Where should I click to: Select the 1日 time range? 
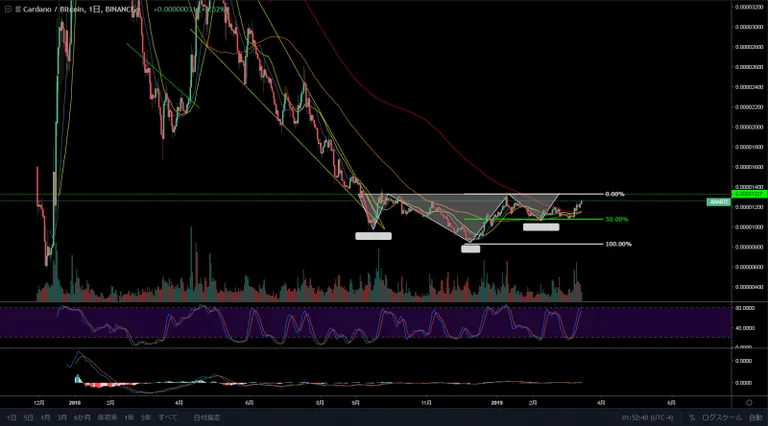click(11, 418)
